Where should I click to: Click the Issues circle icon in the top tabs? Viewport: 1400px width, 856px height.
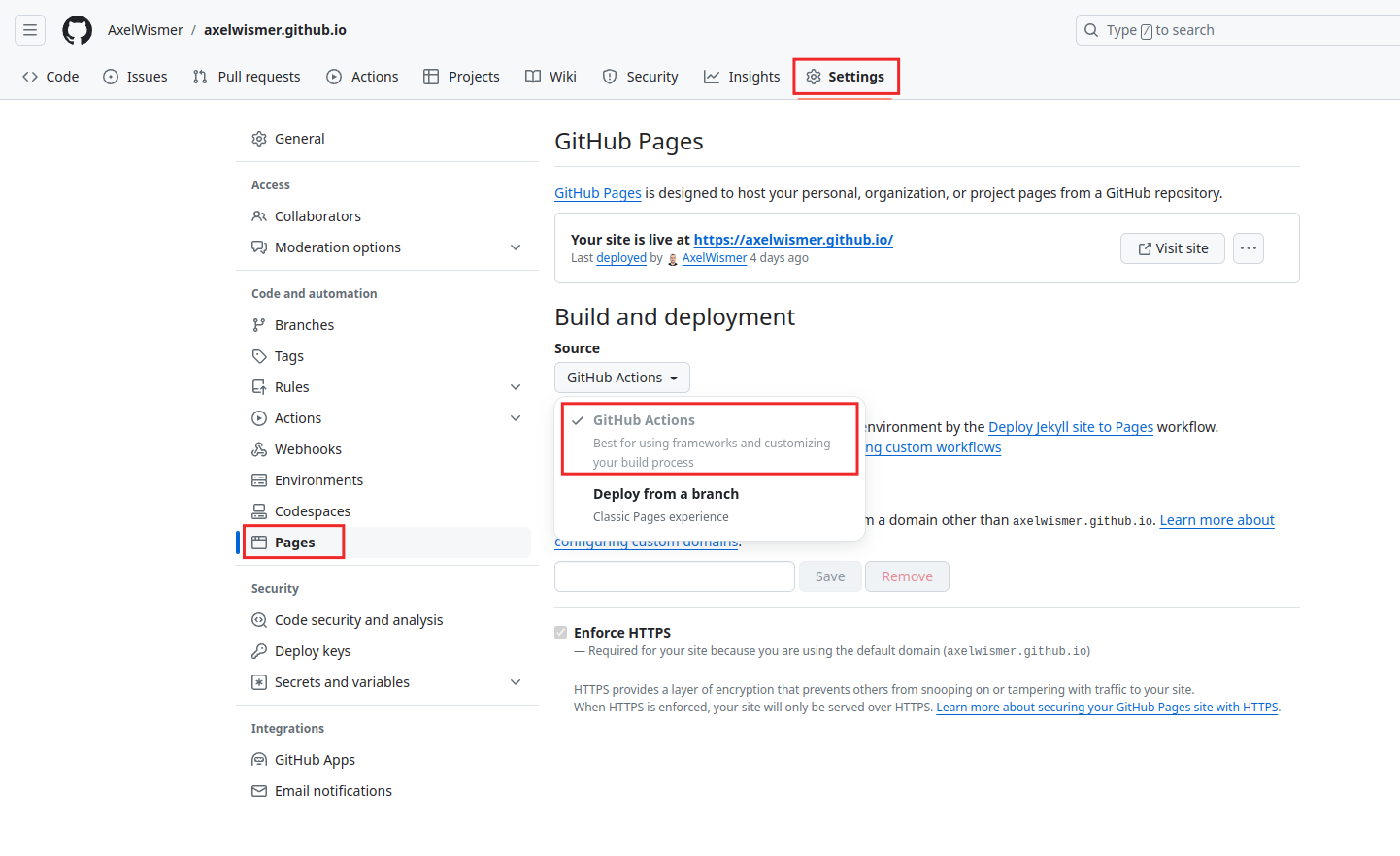(x=111, y=77)
